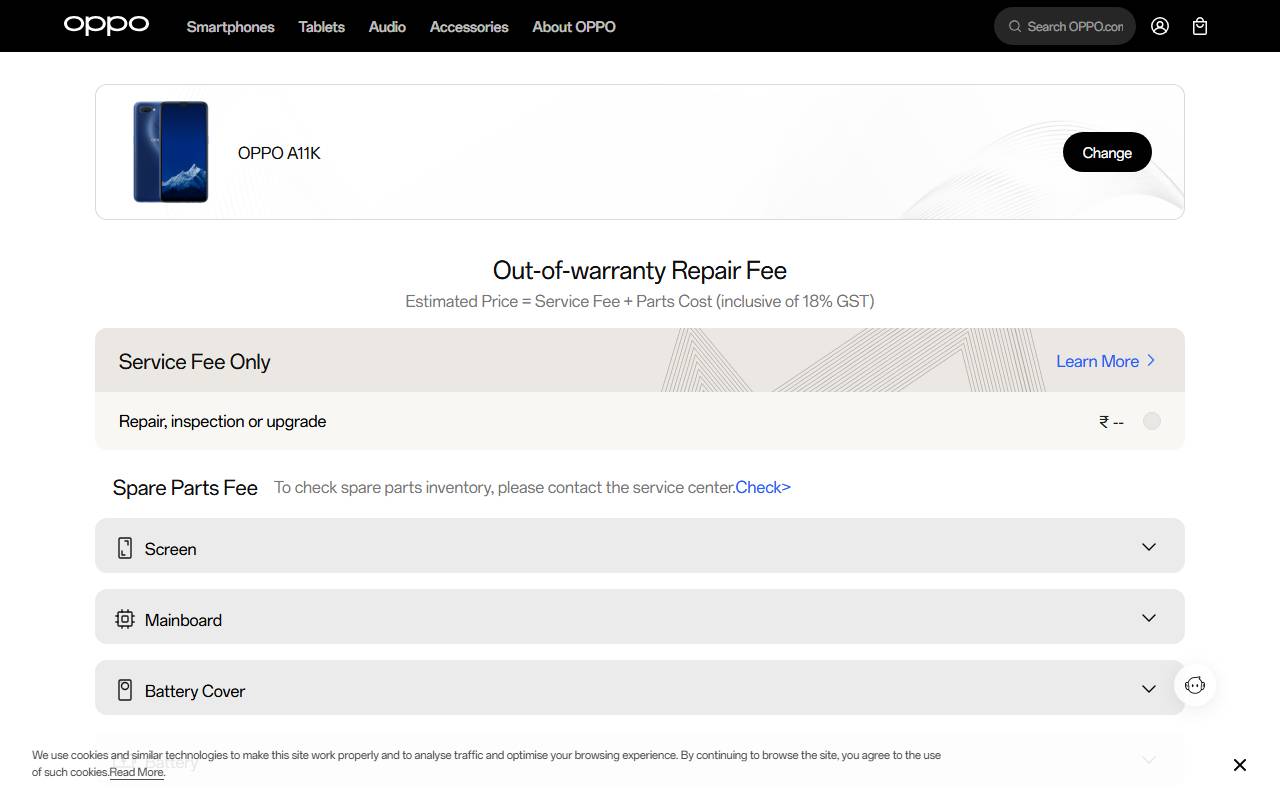Open the chat support robot icon
Screen dimensions: 1280x800
[1195, 685]
